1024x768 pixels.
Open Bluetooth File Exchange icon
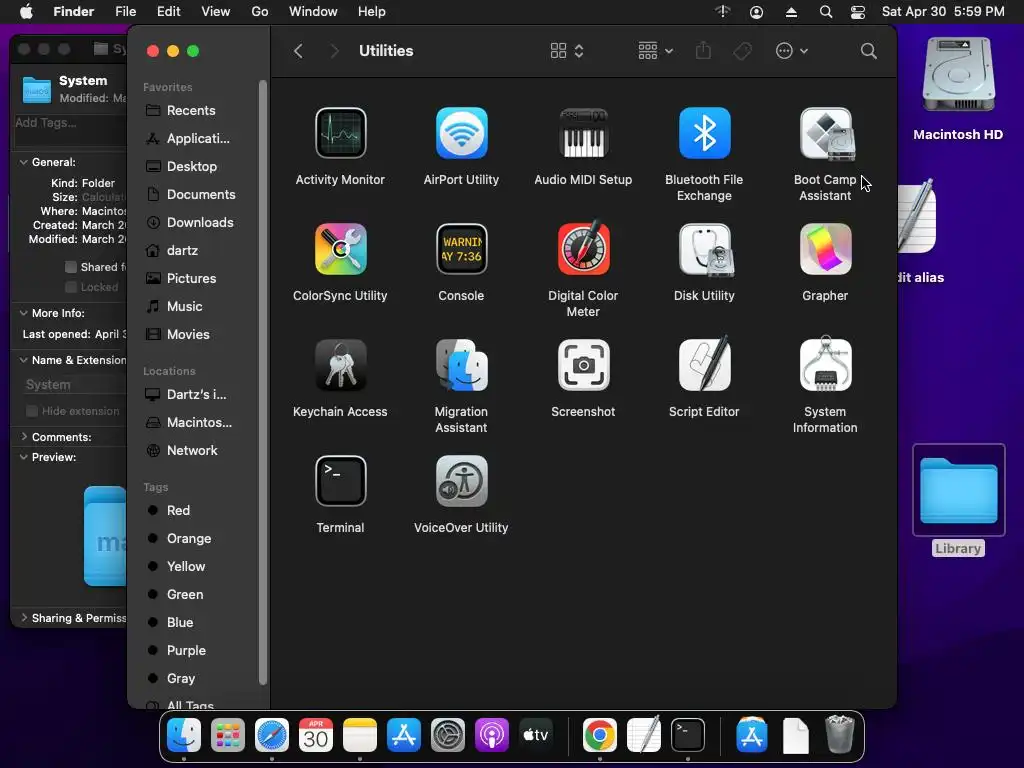[x=704, y=133]
